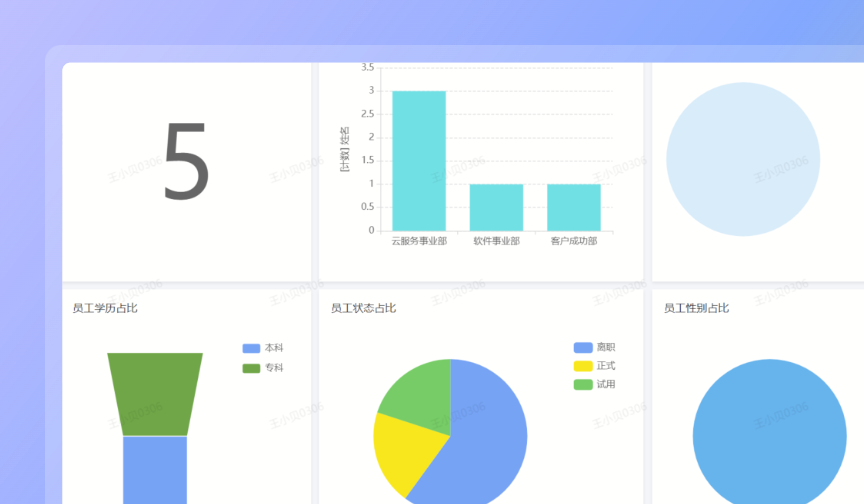The width and height of the screenshot is (864, 504).
Task: Click the 云服务事业部 x-axis label
Action: coord(419,241)
